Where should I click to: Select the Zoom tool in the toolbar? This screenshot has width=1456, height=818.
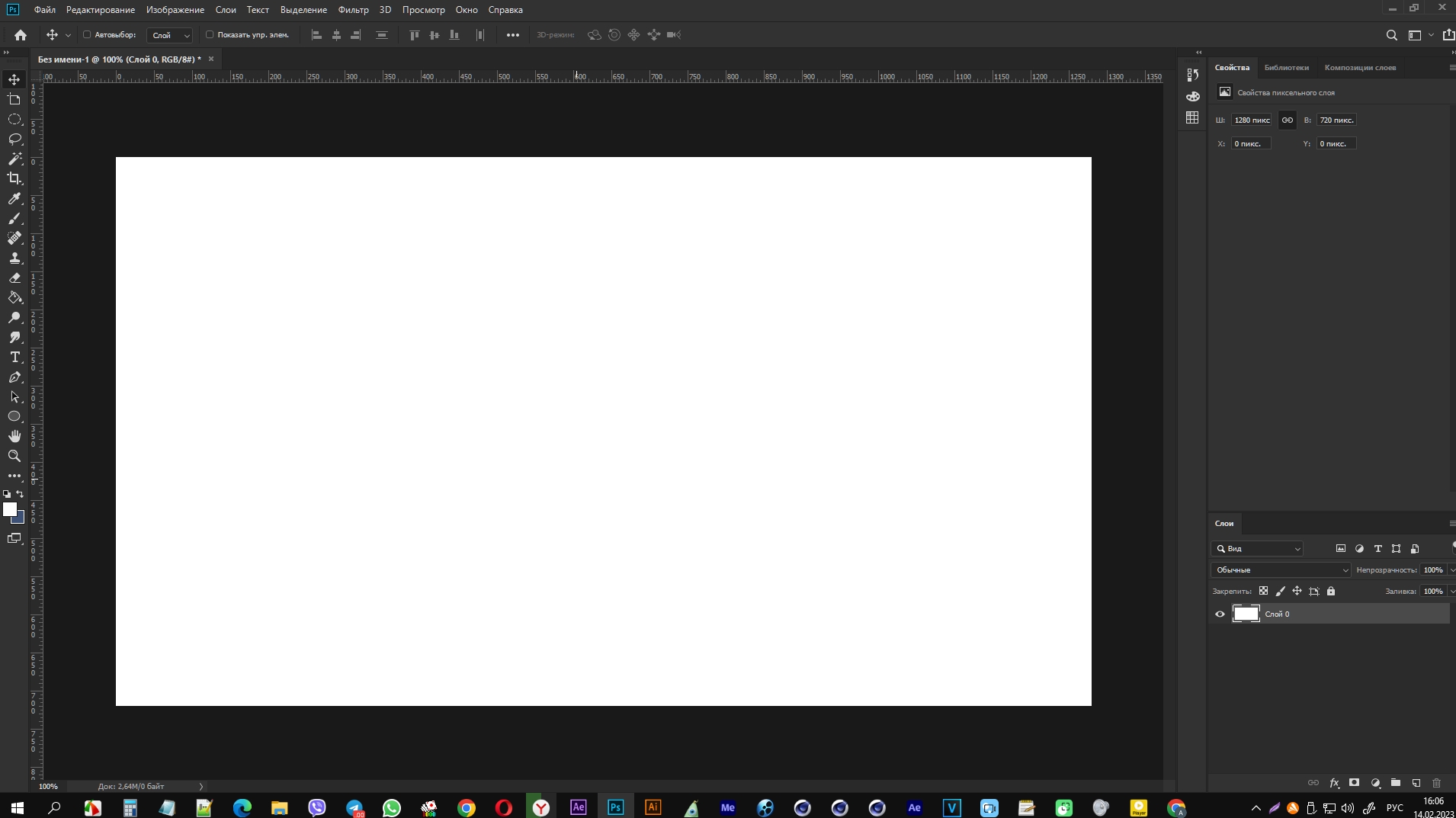(x=14, y=456)
